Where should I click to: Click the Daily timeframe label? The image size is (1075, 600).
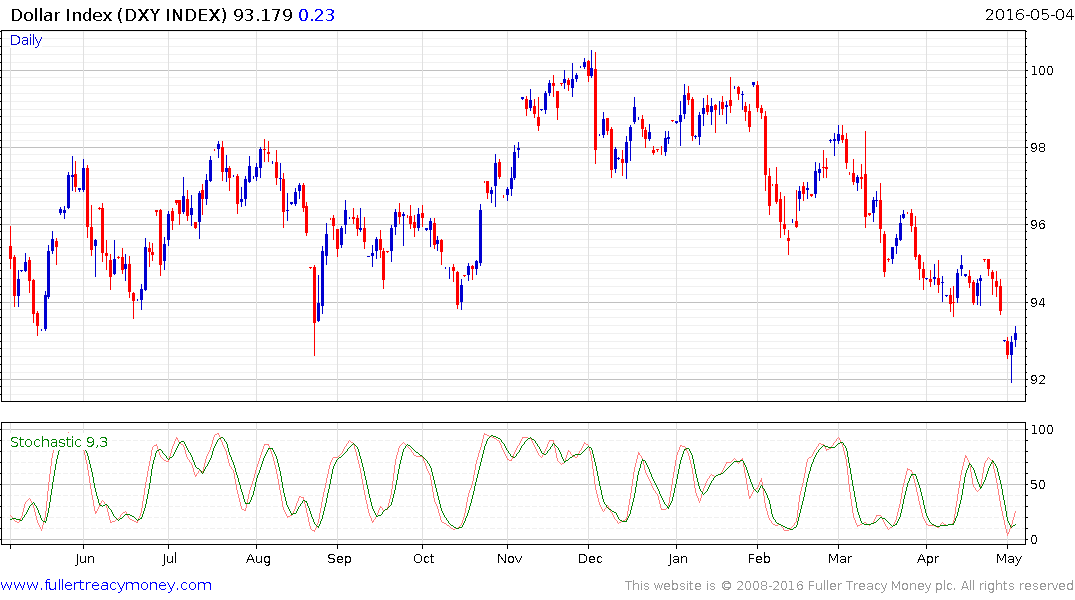[x=26, y=40]
